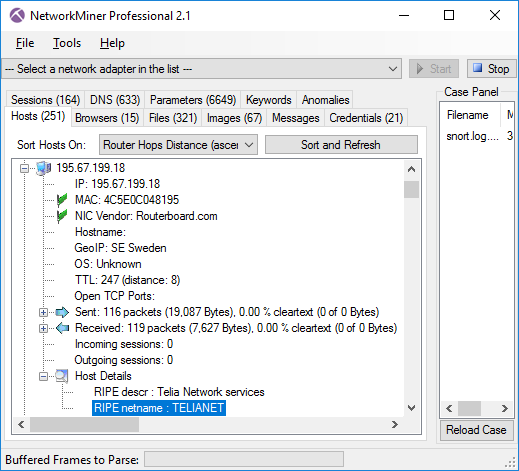519x471 pixels.
Task: Click the Case Panel horizontal scrollbar thumb
Action: click(469, 408)
